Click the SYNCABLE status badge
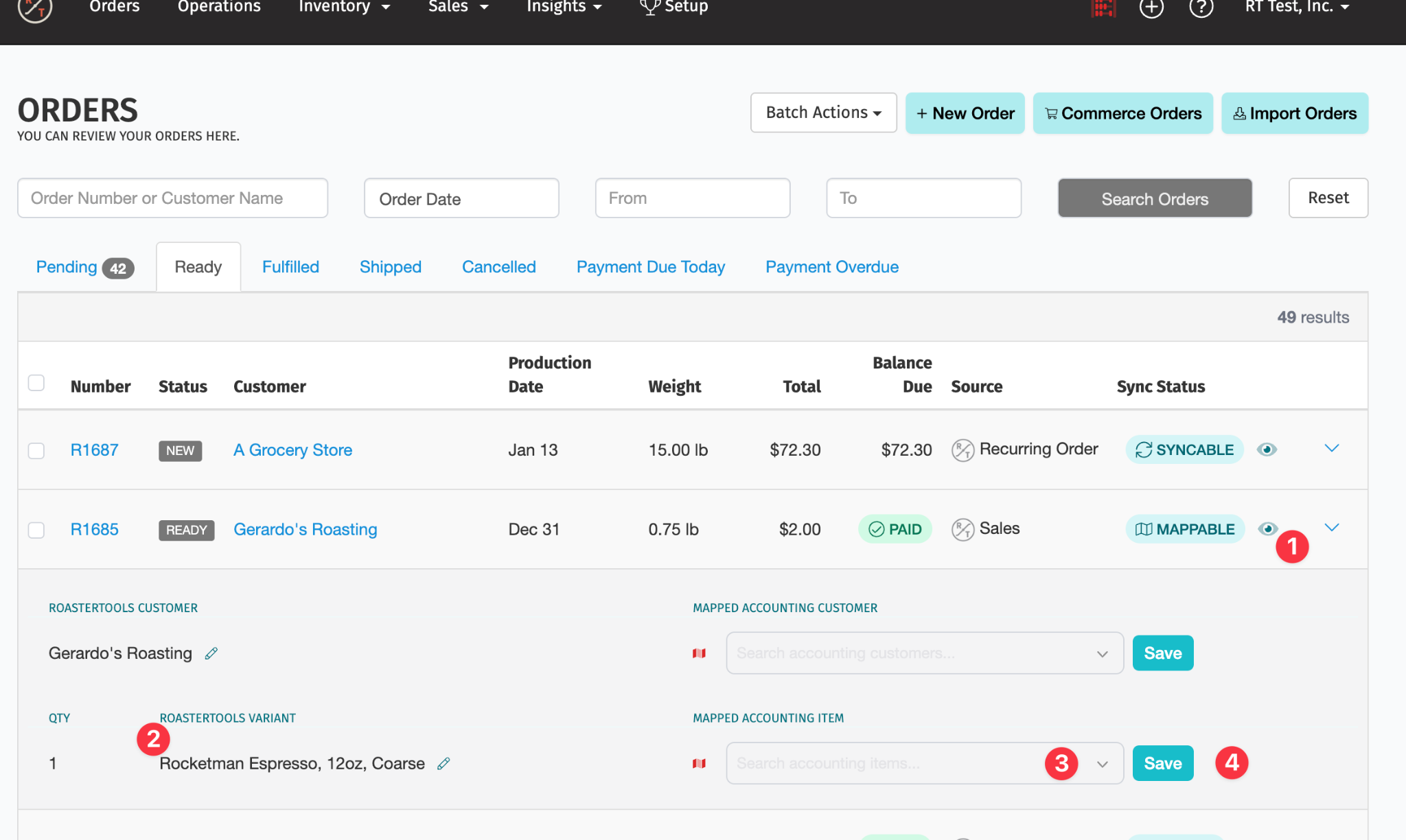The width and height of the screenshot is (1406, 840). click(1184, 450)
